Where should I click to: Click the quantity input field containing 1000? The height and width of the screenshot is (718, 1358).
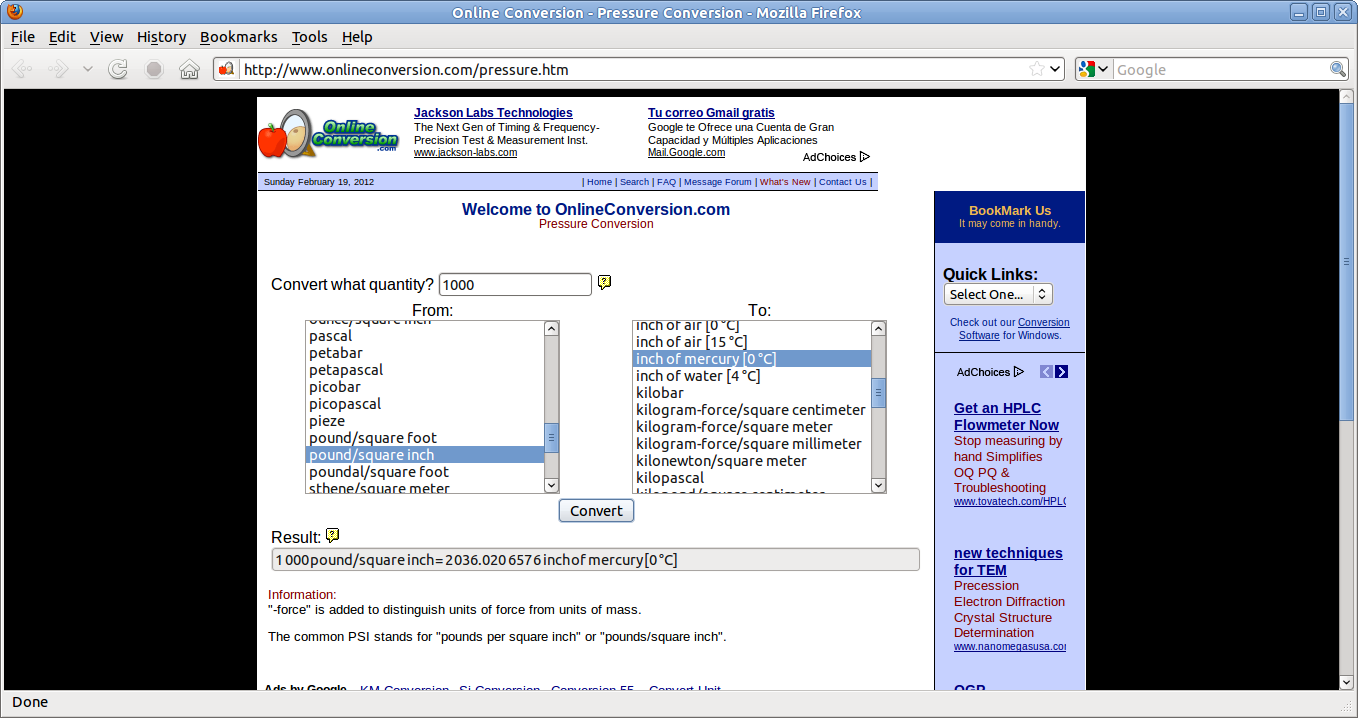tap(515, 285)
